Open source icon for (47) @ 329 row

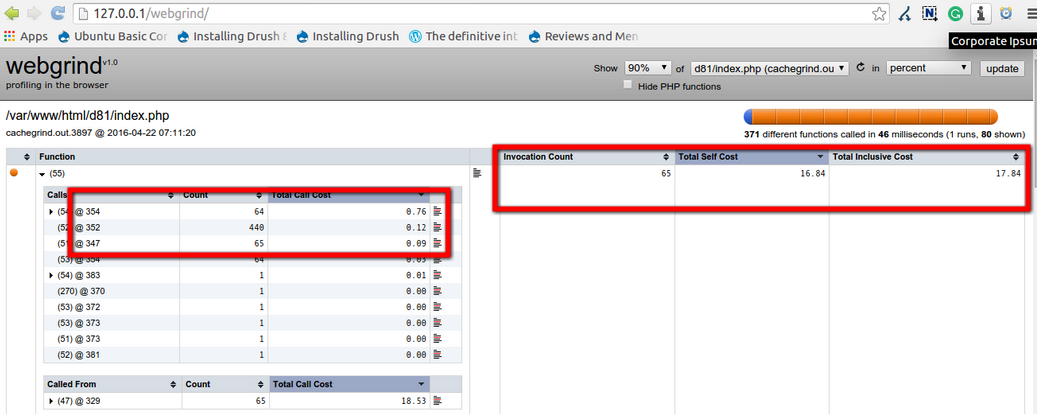[437, 401]
